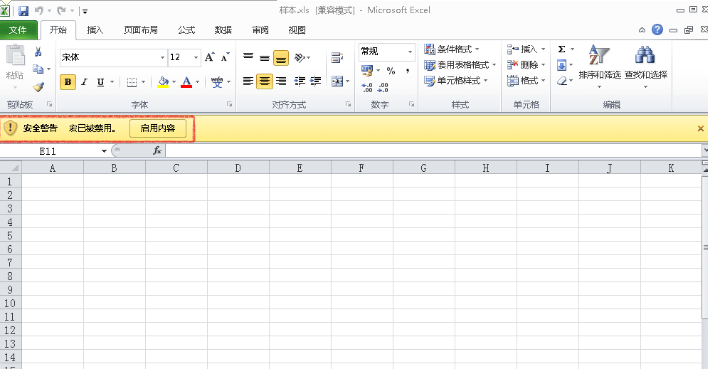Switch to 数据 ribbon tab
This screenshot has height=369, width=708.
point(223,30)
